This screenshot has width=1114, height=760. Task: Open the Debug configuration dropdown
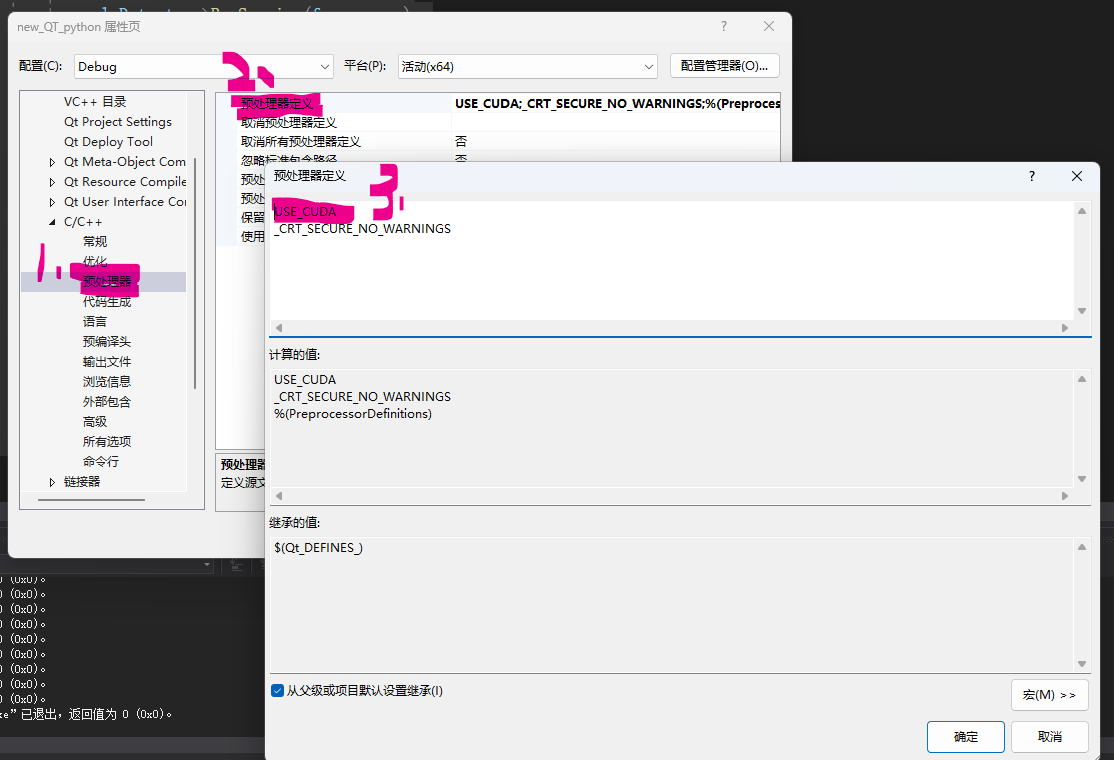click(x=325, y=66)
